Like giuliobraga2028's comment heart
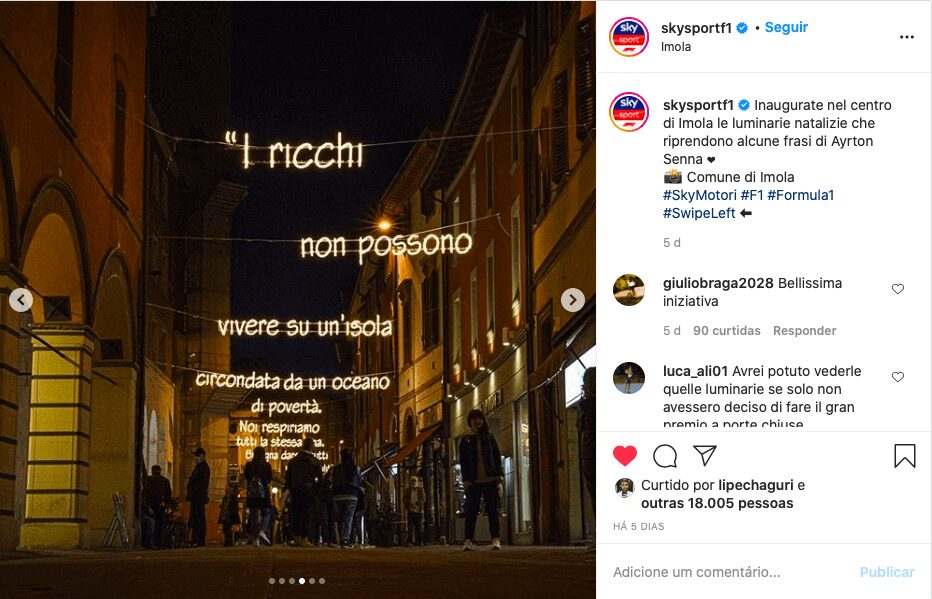This screenshot has width=932, height=599. tap(898, 289)
